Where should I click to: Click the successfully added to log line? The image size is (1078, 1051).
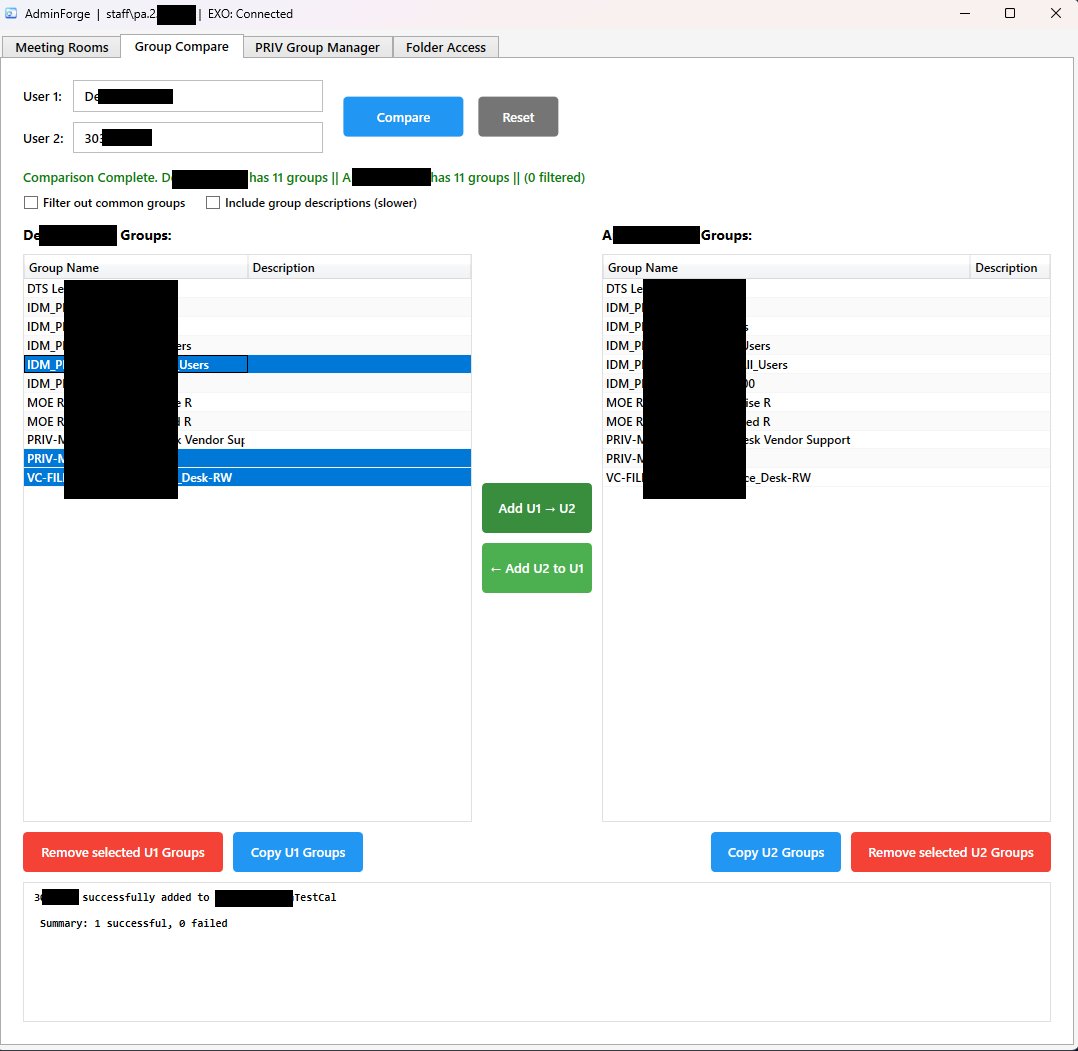point(185,897)
